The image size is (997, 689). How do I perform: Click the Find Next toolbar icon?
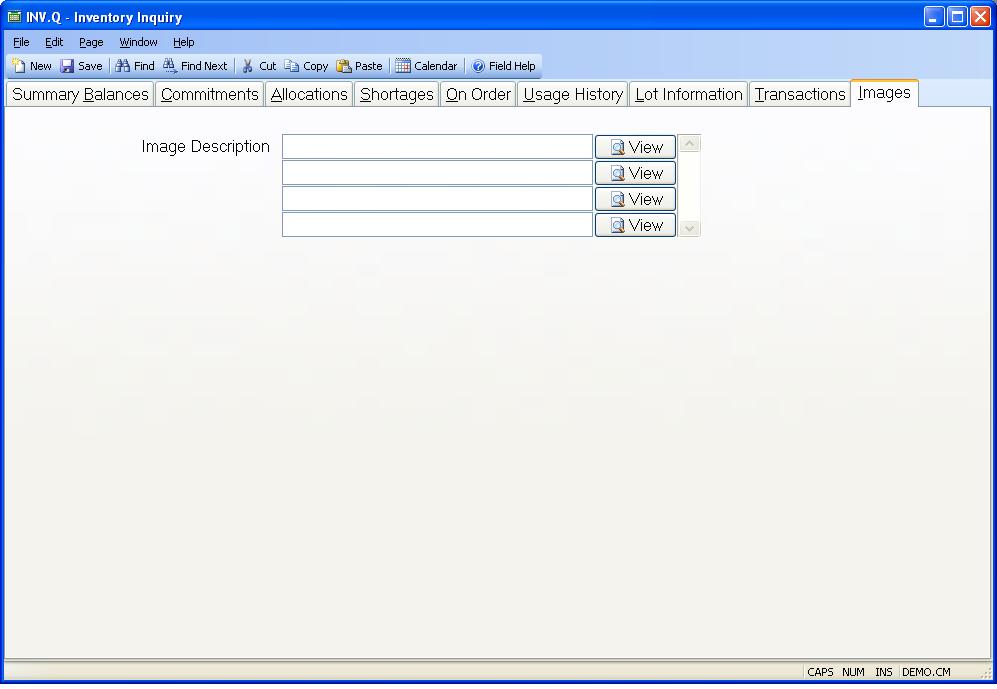(170, 66)
